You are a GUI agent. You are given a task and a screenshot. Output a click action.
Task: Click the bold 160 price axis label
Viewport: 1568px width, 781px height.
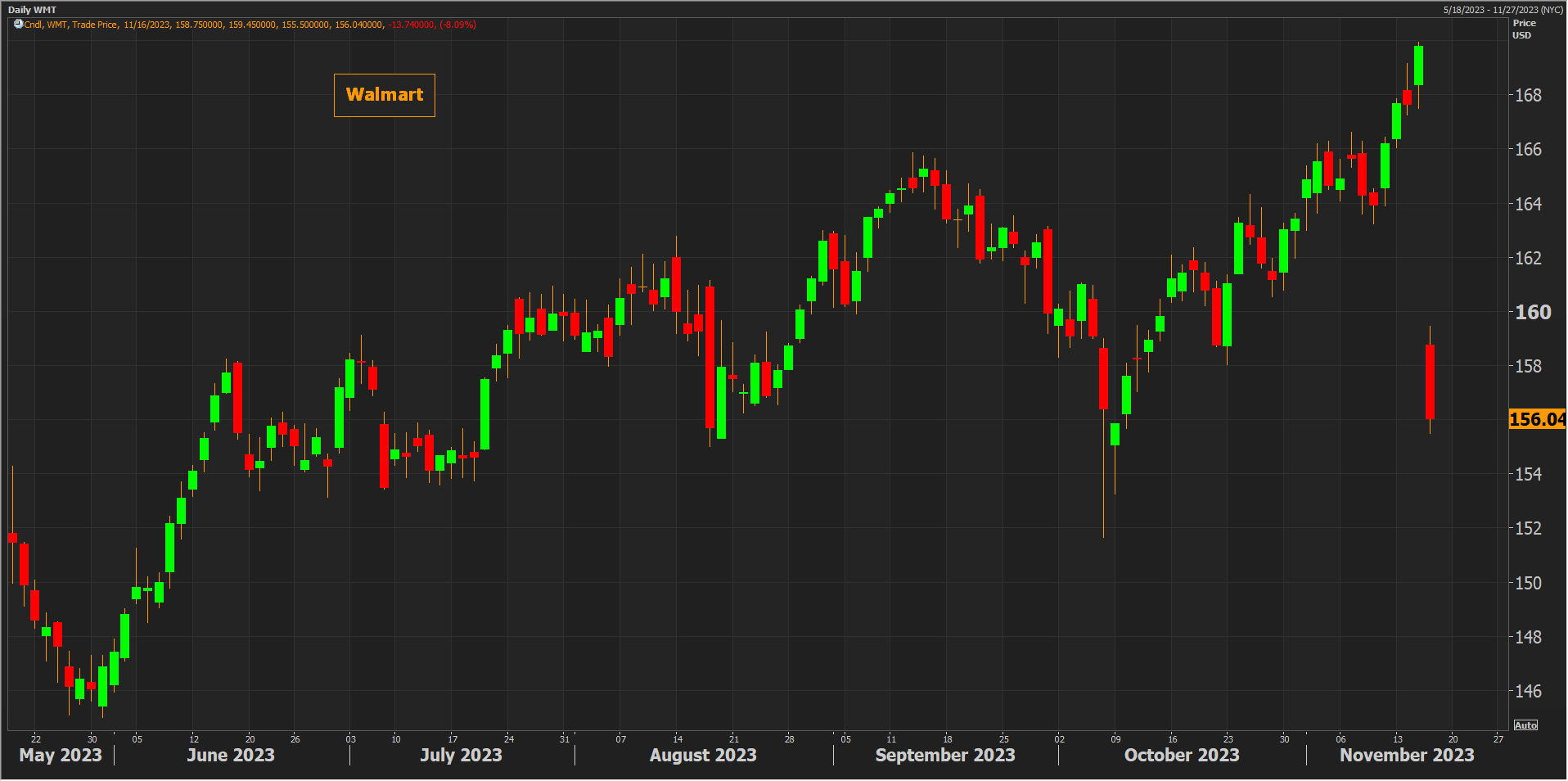(1533, 312)
